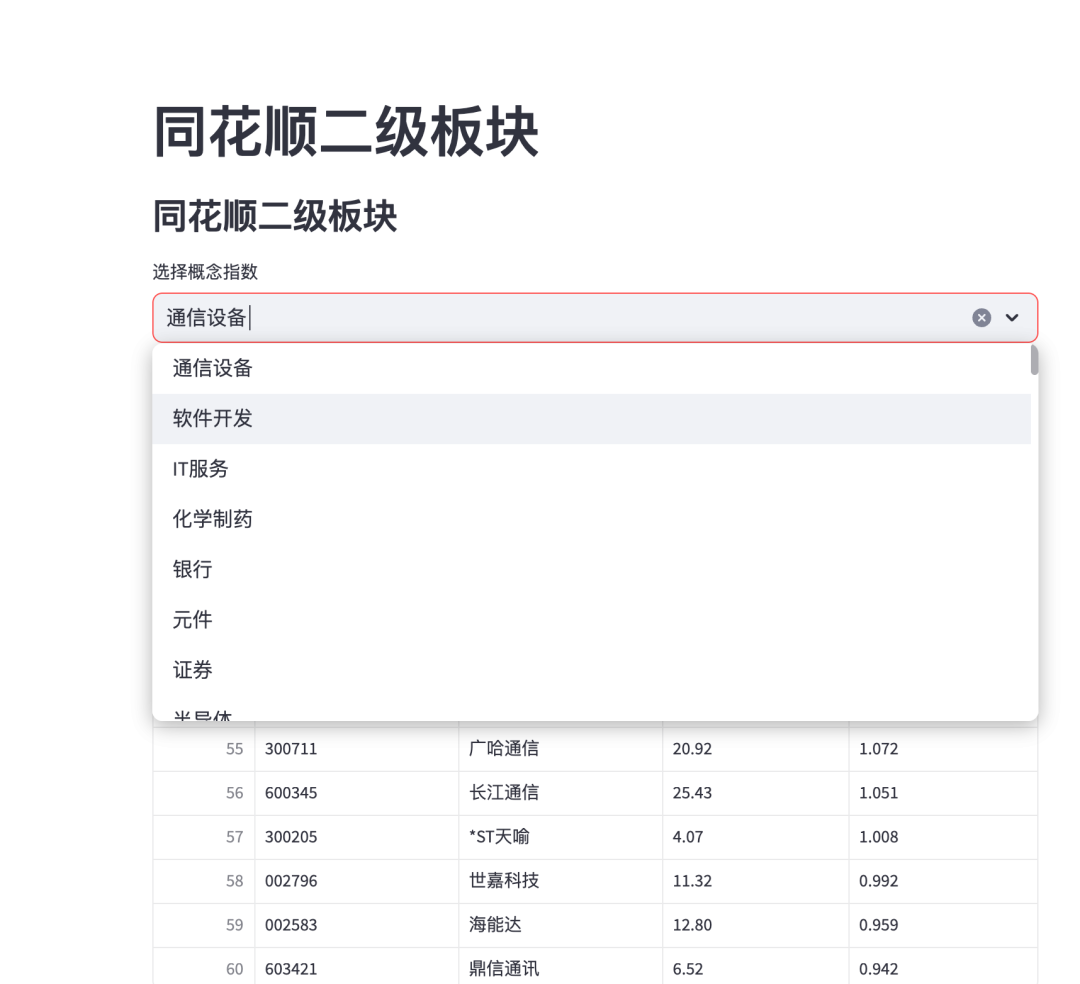1080x984 pixels.
Task: Click the 11.32 price cell
Action: [x=756, y=881]
